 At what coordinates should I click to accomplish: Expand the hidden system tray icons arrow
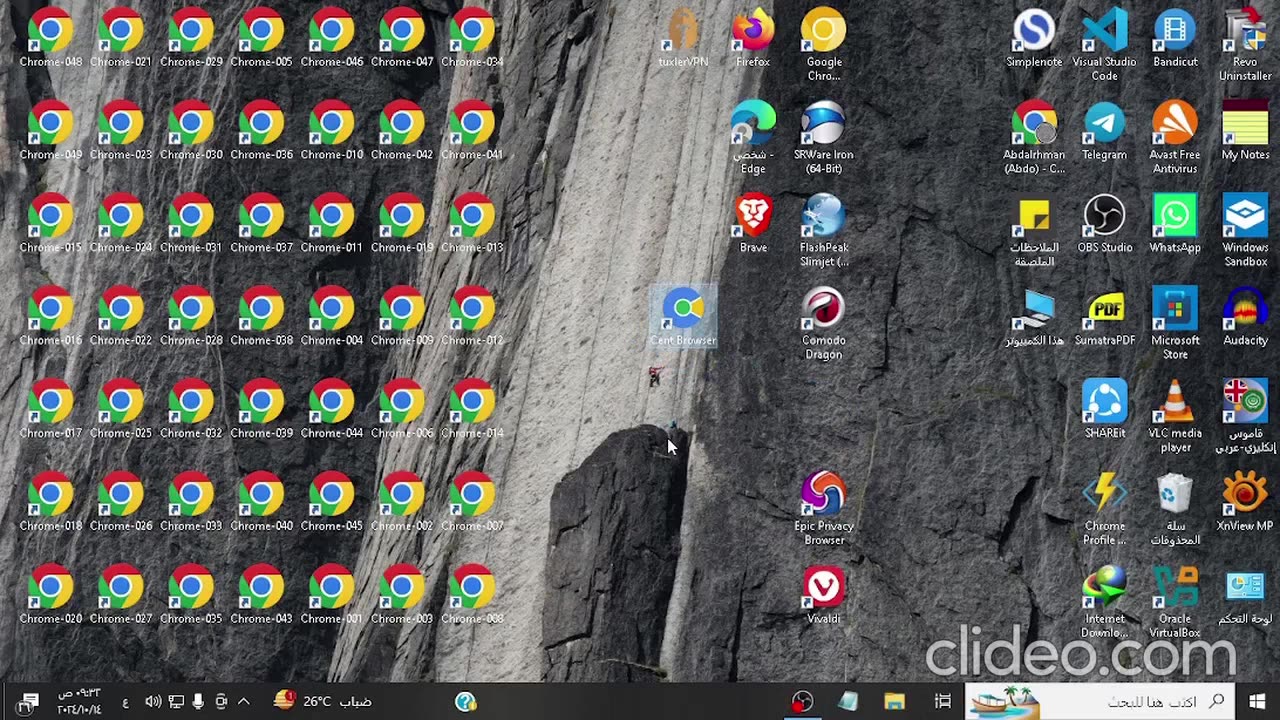[243, 701]
